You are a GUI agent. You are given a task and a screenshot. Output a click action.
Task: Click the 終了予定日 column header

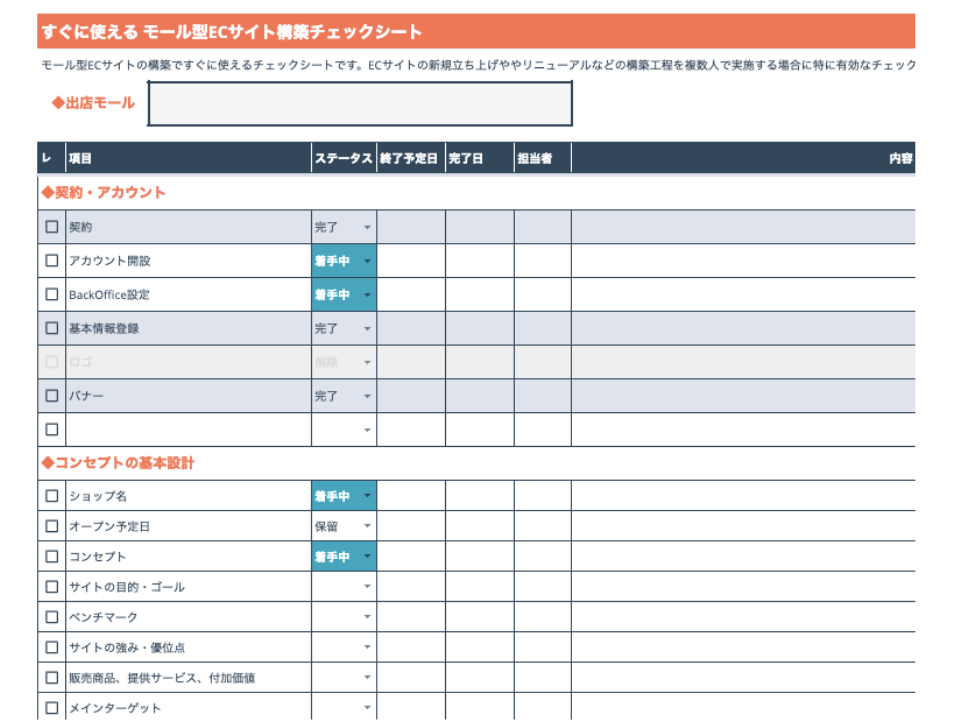click(411, 159)
